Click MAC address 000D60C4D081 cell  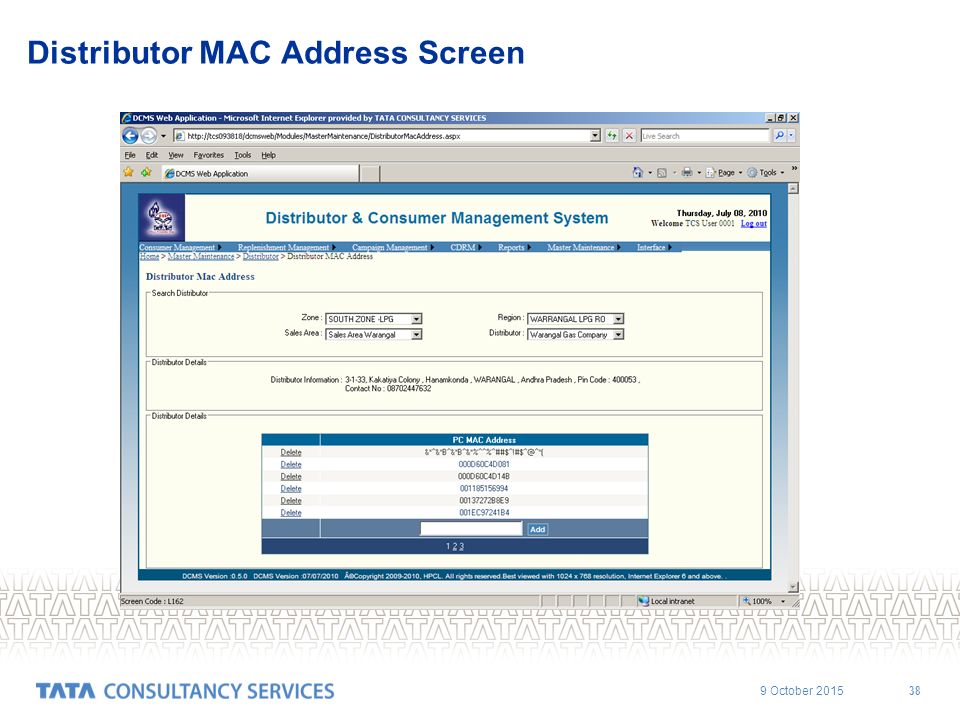pos(484,464)
